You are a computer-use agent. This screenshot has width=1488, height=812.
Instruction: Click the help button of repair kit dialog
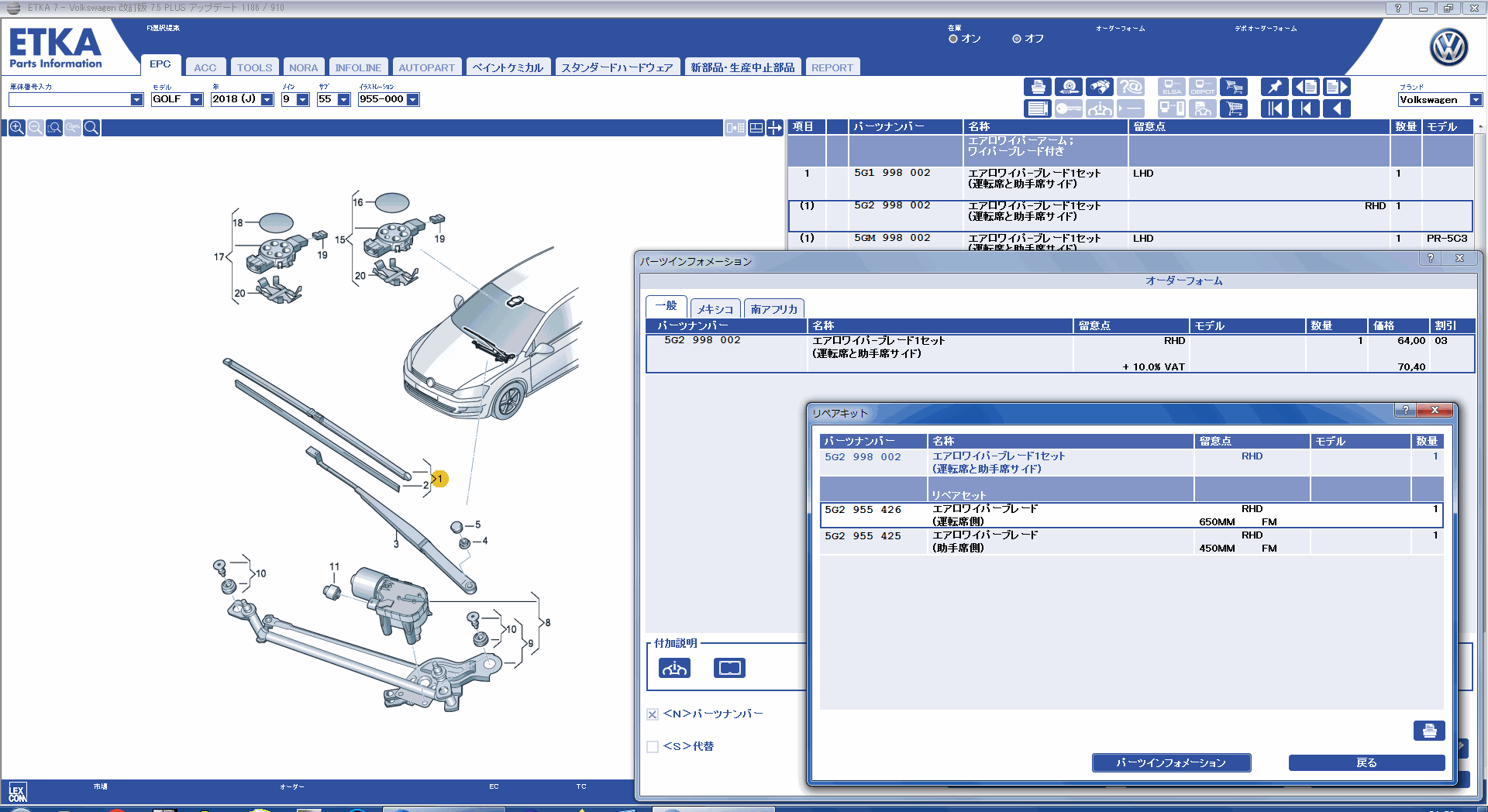coord(1405,410)
